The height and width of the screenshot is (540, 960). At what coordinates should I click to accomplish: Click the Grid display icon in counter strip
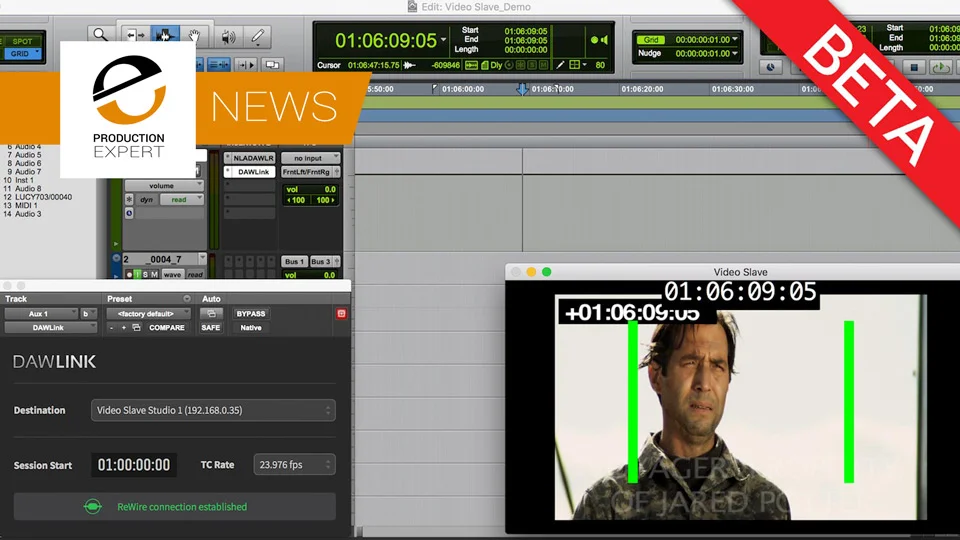coord(574,64)
